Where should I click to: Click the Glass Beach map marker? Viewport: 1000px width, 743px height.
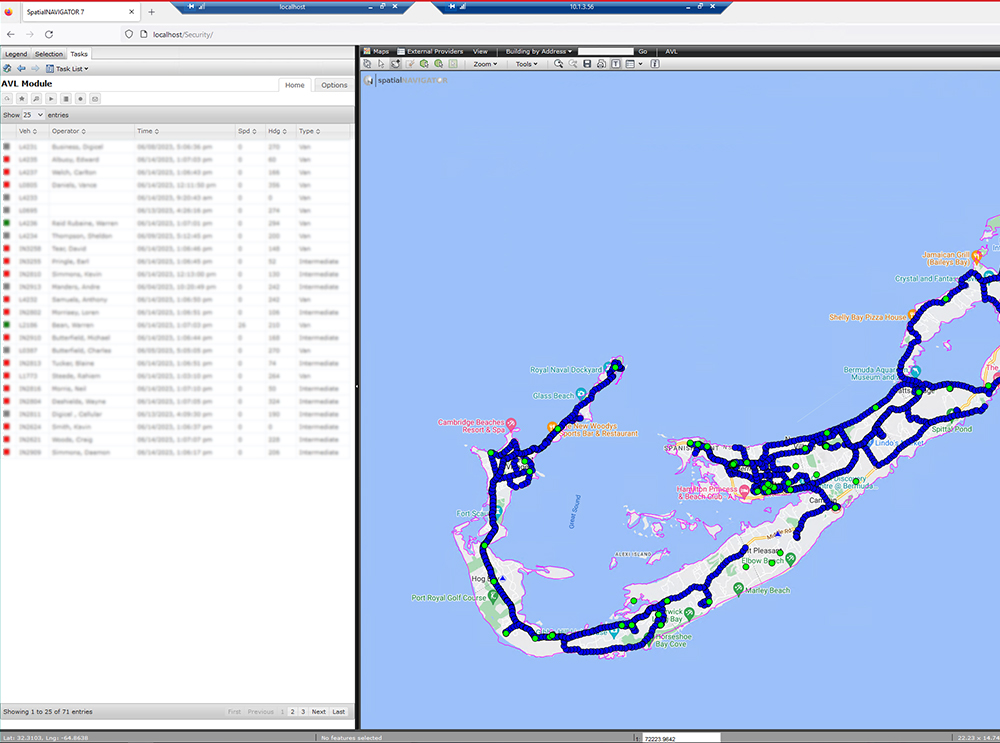580,394
